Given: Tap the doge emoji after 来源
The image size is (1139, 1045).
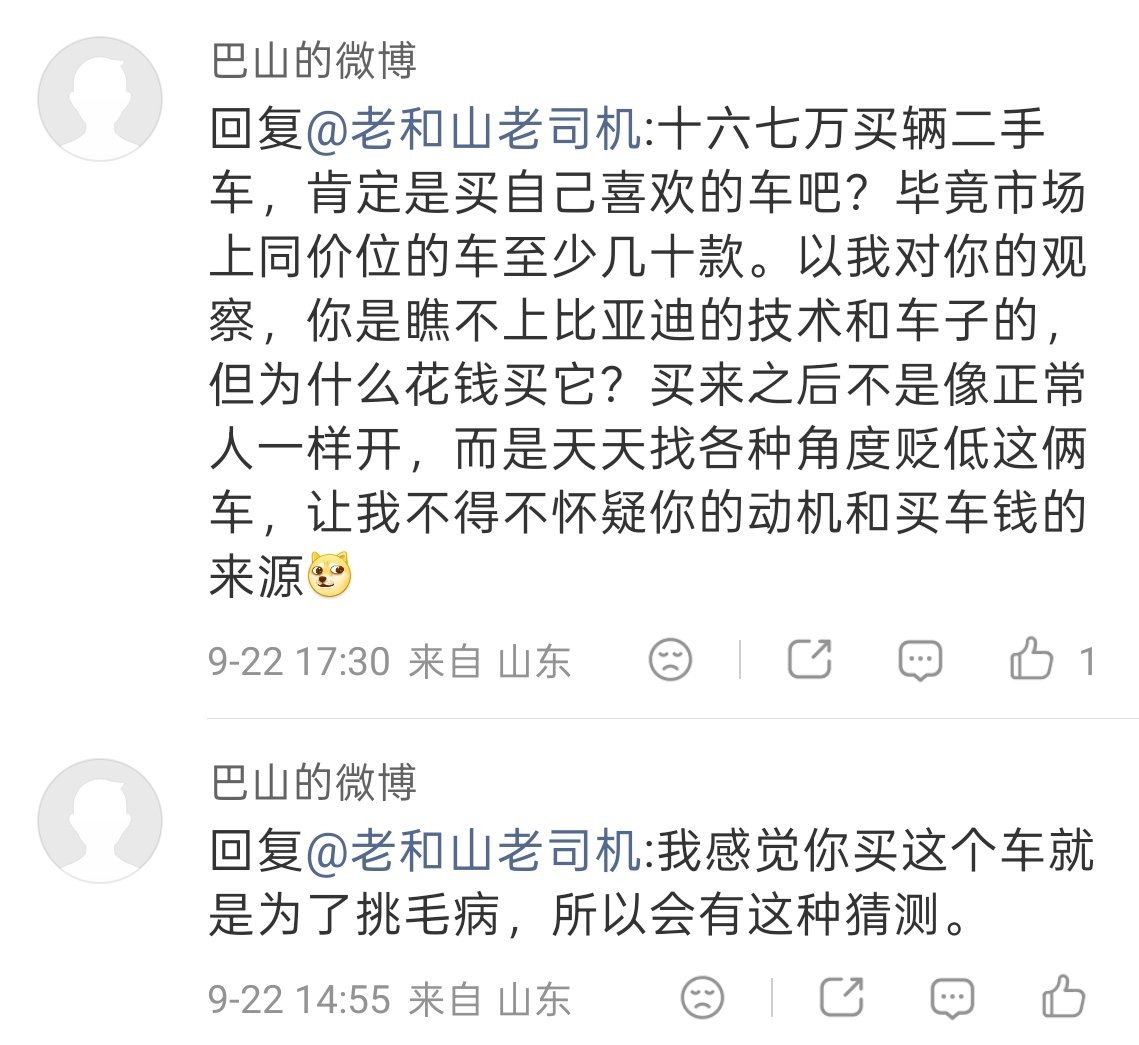Looking at the screenshot, I should tap(331, 574).
